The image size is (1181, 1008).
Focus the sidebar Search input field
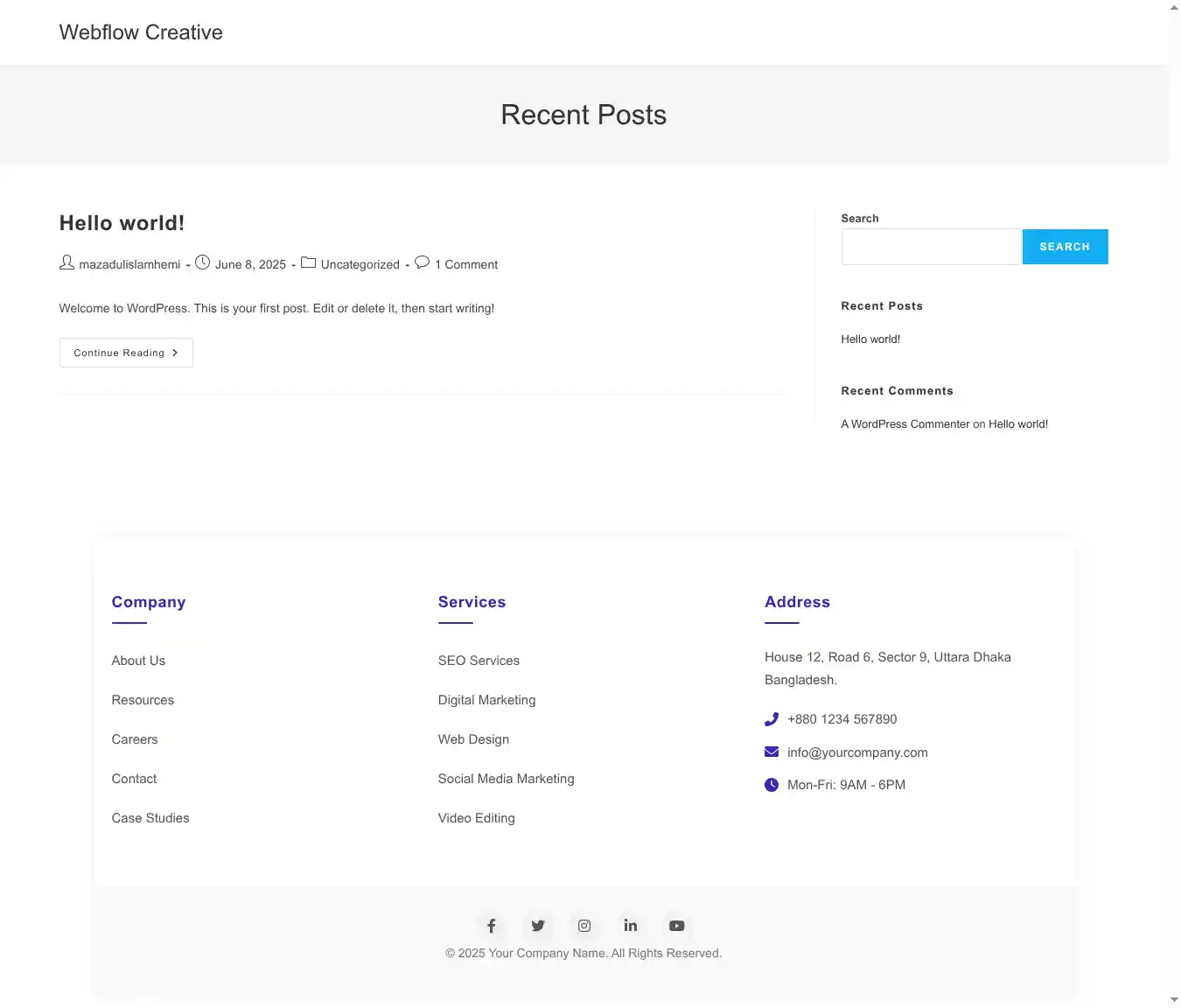[931, 247]
